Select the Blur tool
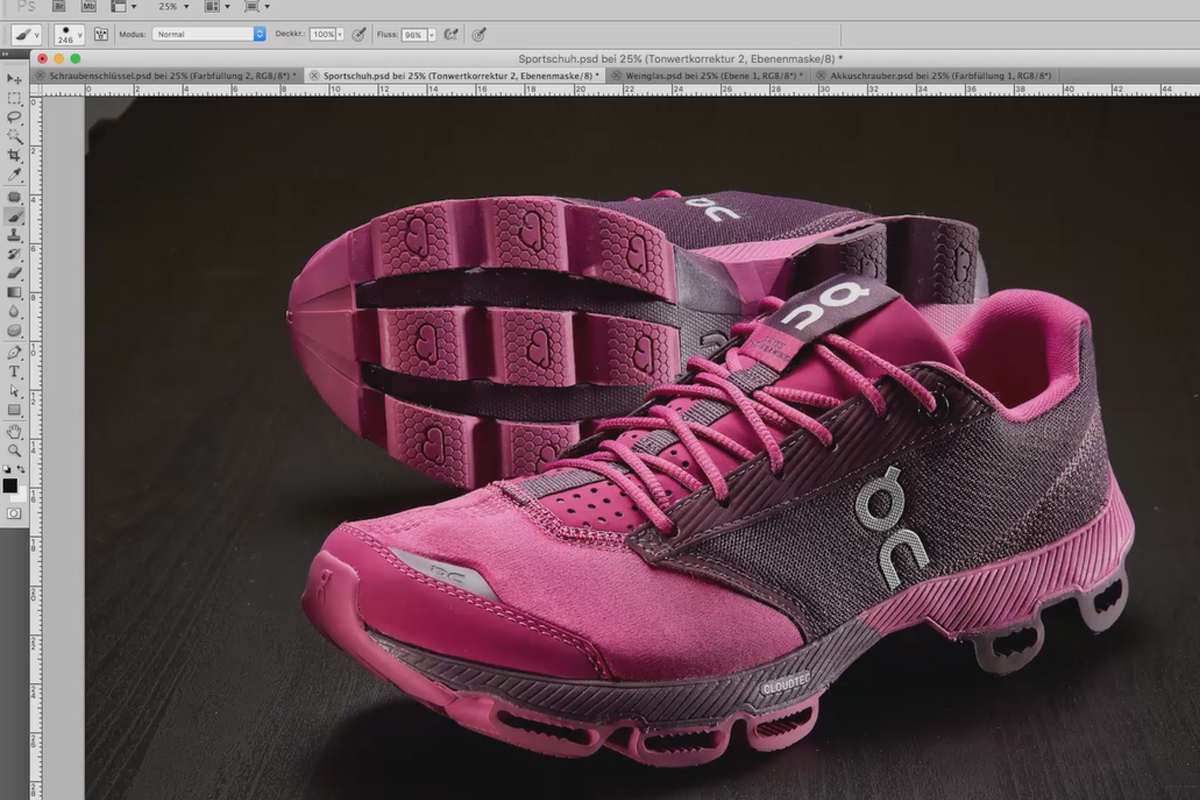This screenshot has height=800, width=1200. [14, 311]
